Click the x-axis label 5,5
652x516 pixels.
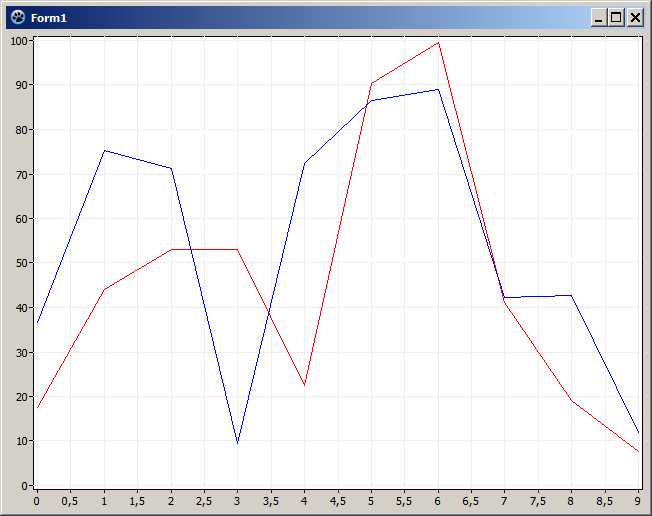pyautogui.click(x=404, y=501)
